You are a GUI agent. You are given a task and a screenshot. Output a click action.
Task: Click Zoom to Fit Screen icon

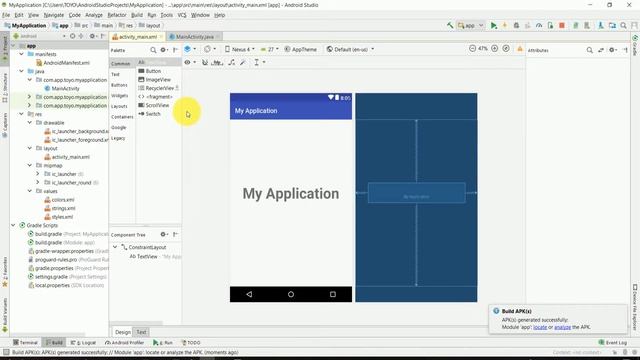coord(506,48)
